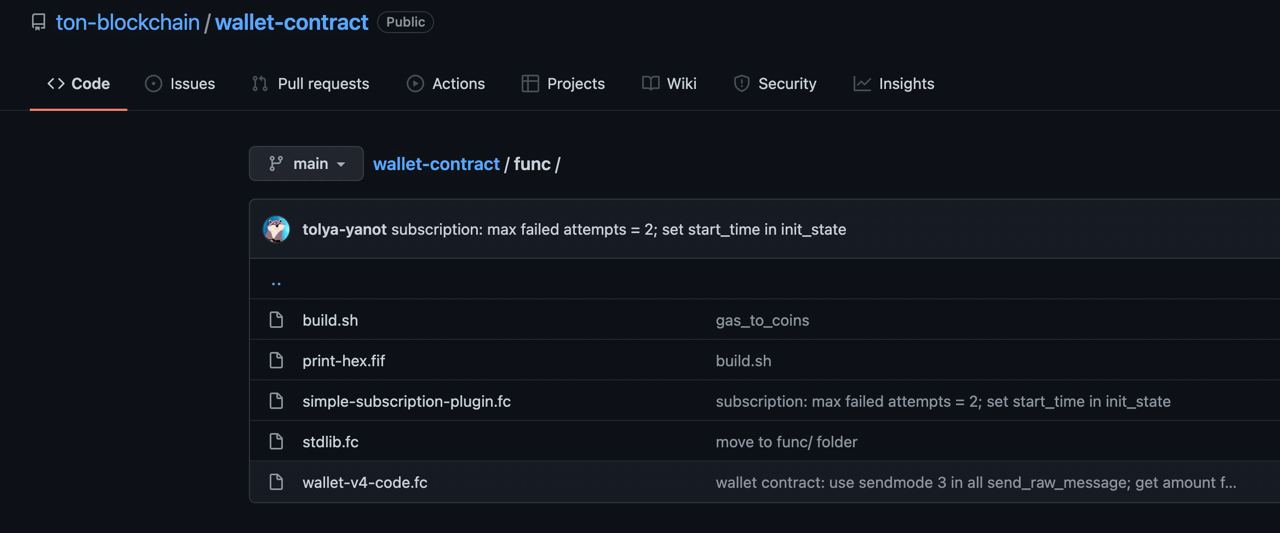Click the Projects table icon
This screenshot has width=1280, height=533.
[530, 84]
